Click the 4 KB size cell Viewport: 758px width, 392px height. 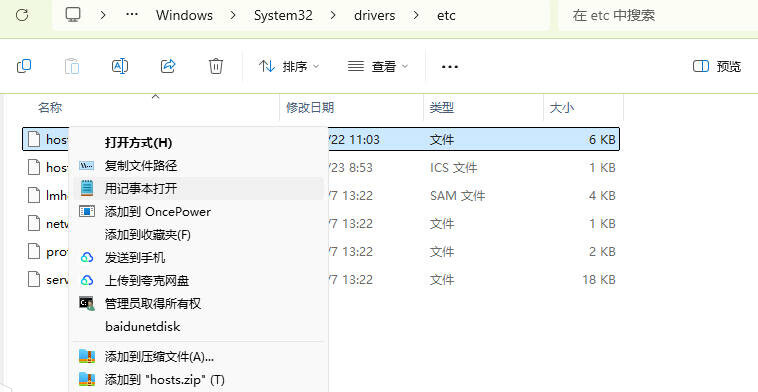tap(602, 196)
